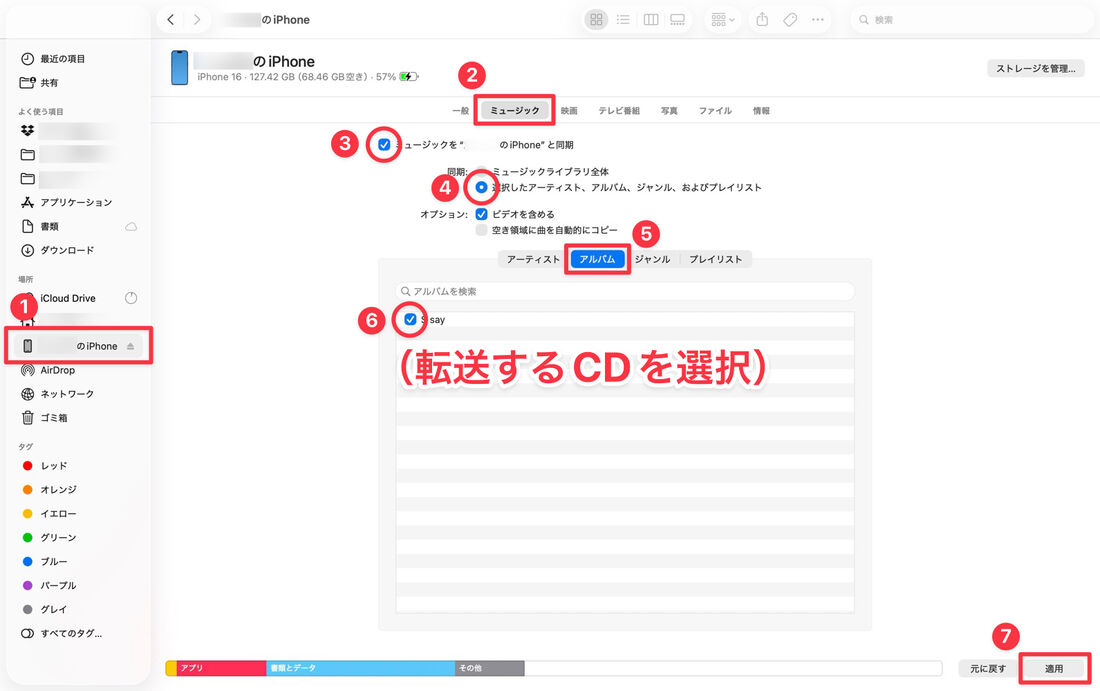Screen dimensions: 1100x691
Task: Switch to General (一般) tab
Action: click(x=460, y=110)
